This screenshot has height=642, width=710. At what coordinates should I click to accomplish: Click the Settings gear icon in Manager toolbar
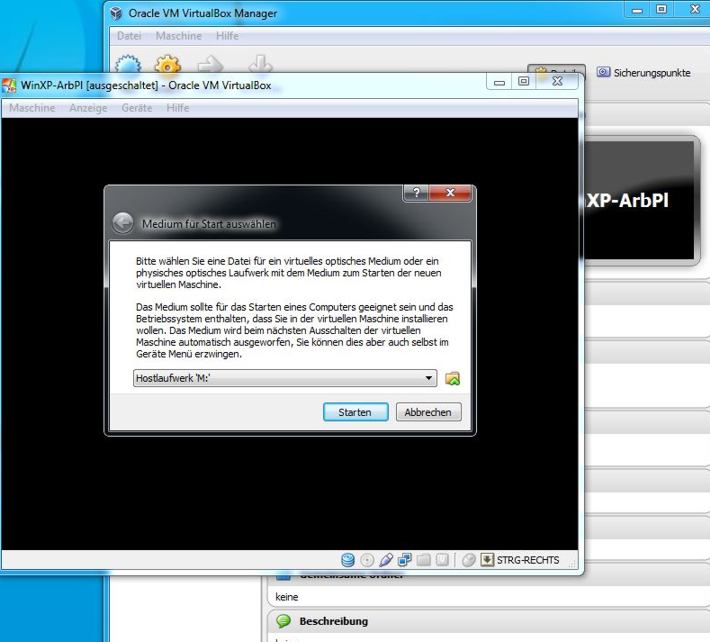(168, 64)
